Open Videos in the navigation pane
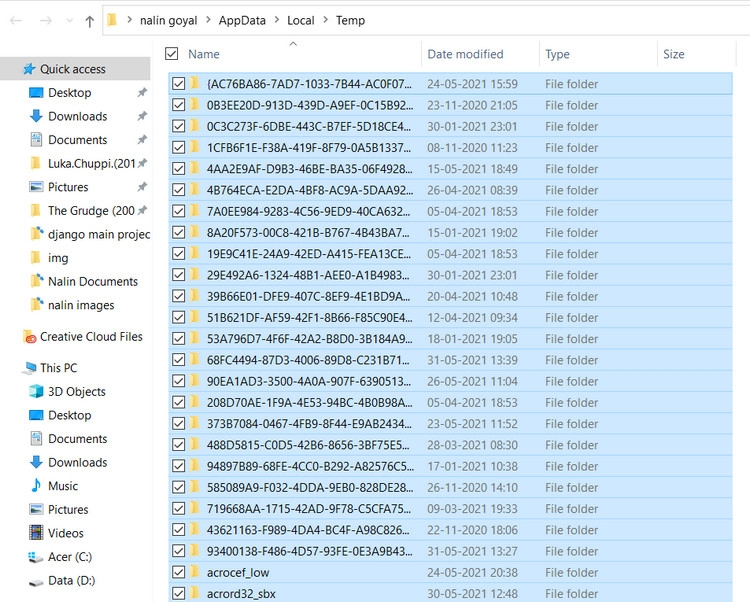Image resolution: width=750 pixels, height=602 pixels. [66, 533]
